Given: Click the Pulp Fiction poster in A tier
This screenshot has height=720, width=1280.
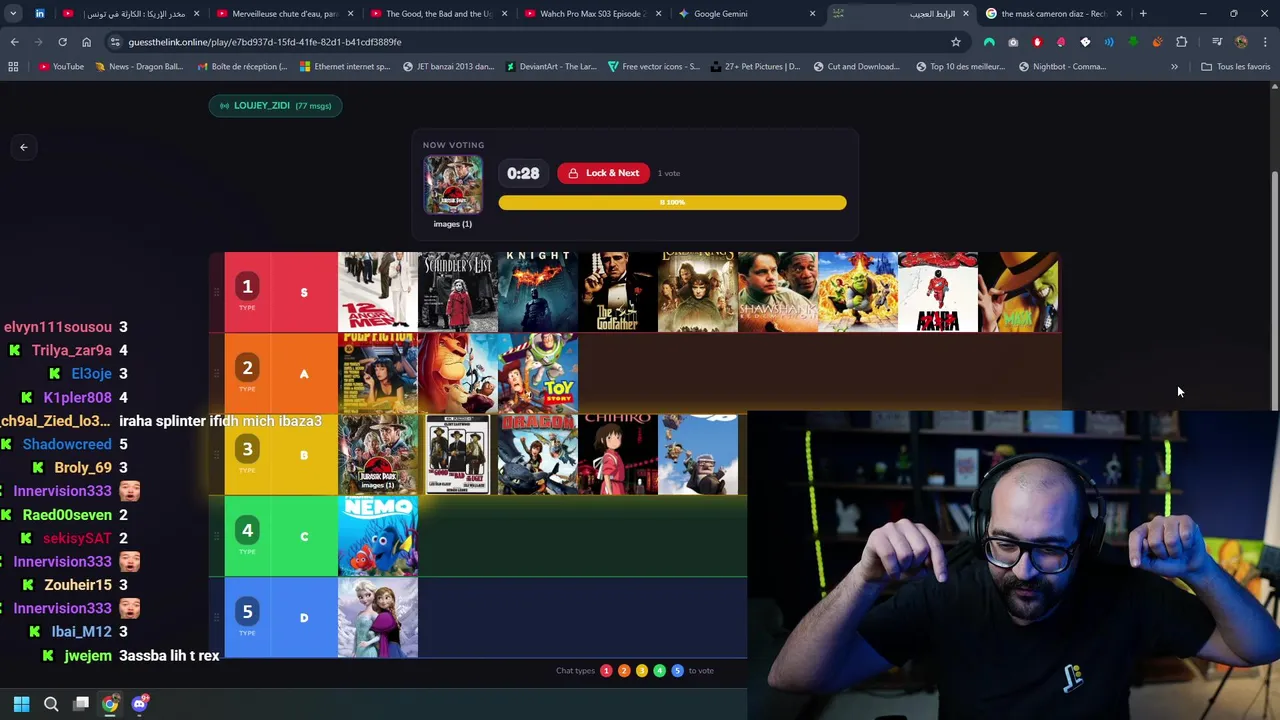Looking at the screenshot, I should pyautogui.click(x=378, y=373).
